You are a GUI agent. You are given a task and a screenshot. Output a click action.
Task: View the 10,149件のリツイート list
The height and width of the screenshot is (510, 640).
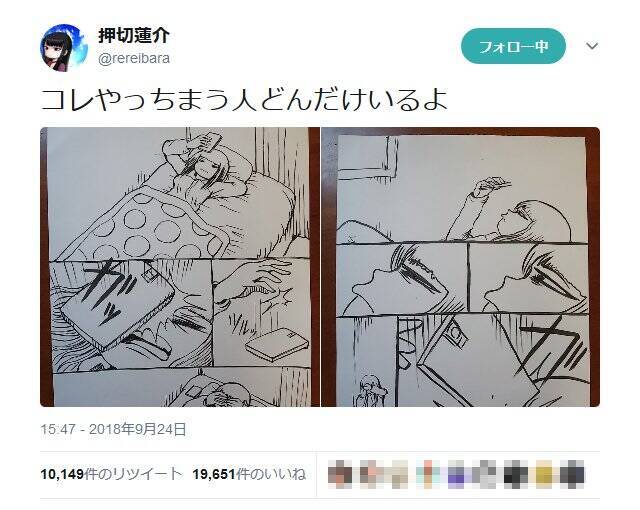111,474
